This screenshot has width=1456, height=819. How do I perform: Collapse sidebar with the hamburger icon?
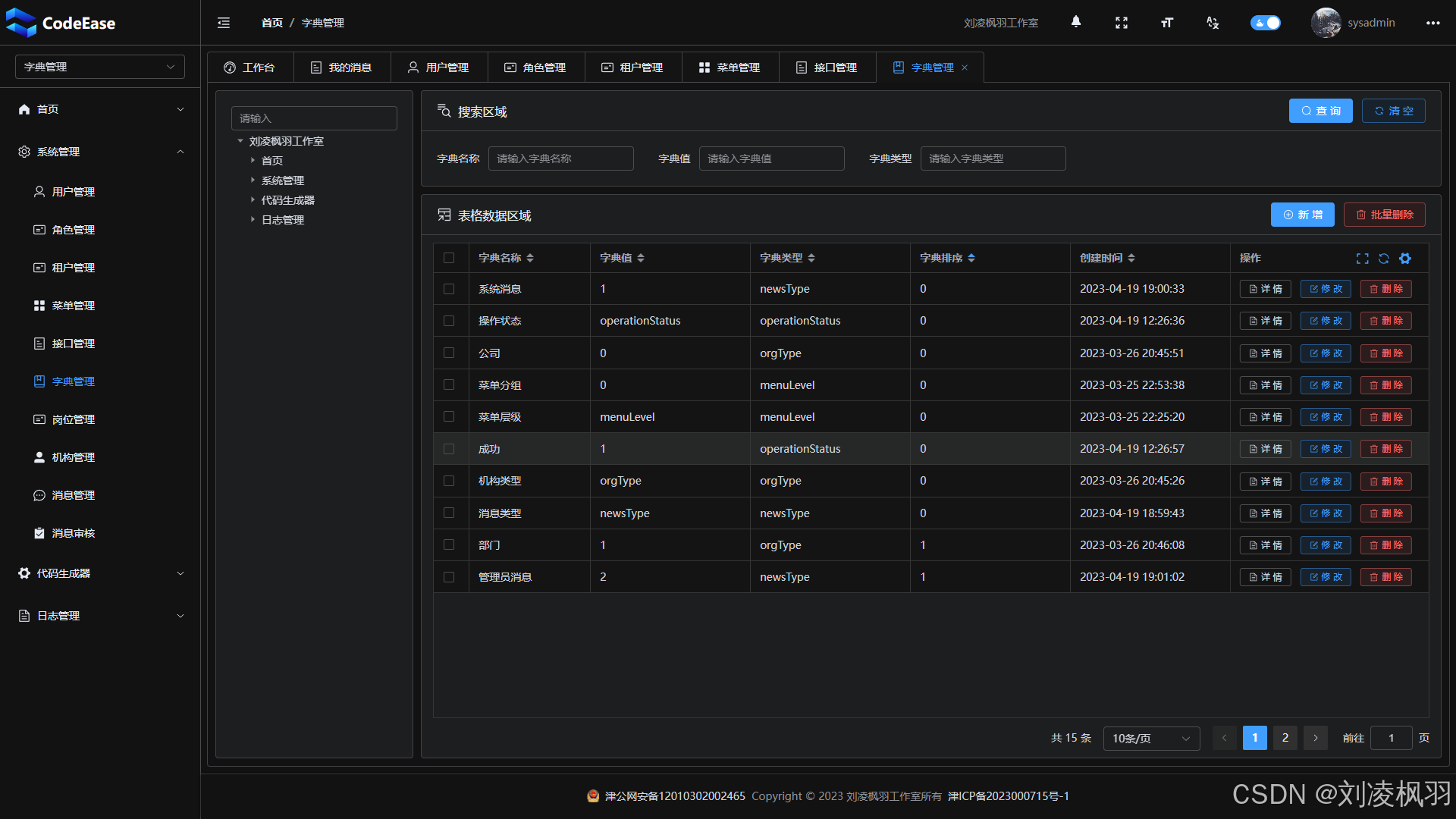(224, 23)
